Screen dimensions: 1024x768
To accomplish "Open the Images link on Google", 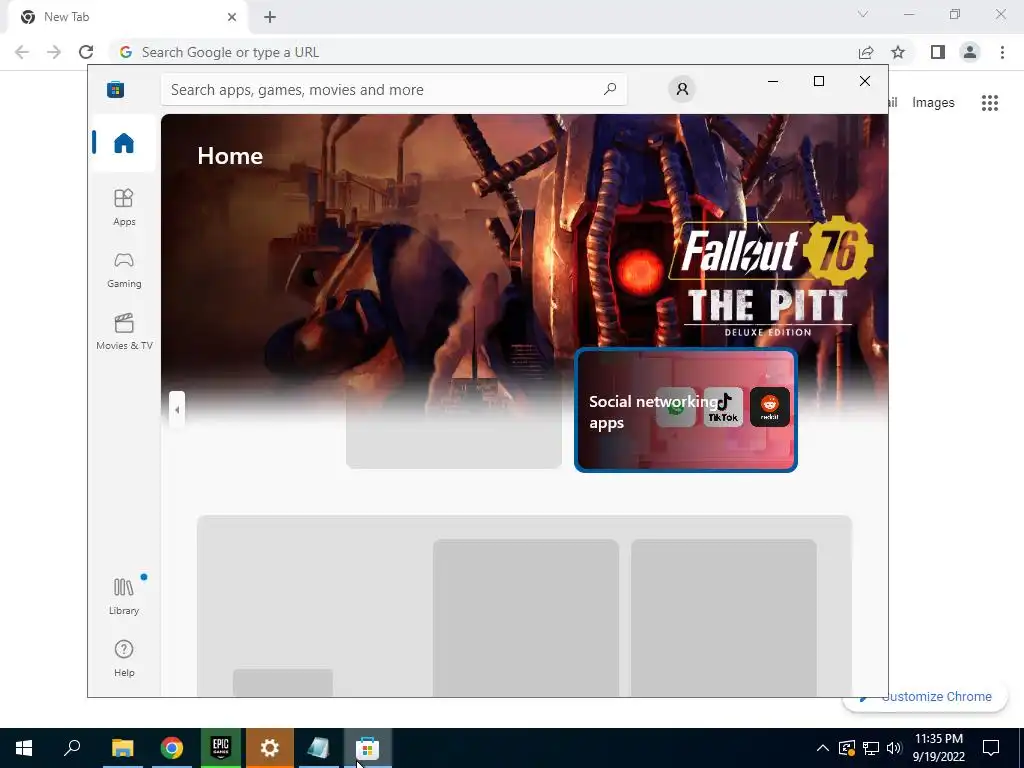I will pos(933,103).
